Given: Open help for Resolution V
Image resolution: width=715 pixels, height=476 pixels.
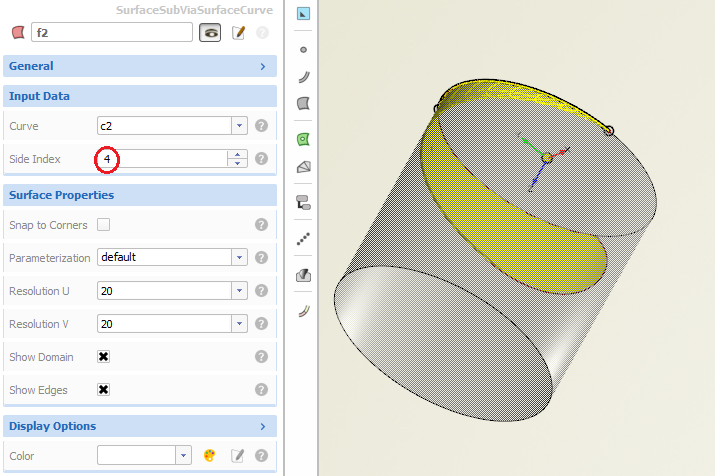Looking at the screenshot, I should coord(261,323).
